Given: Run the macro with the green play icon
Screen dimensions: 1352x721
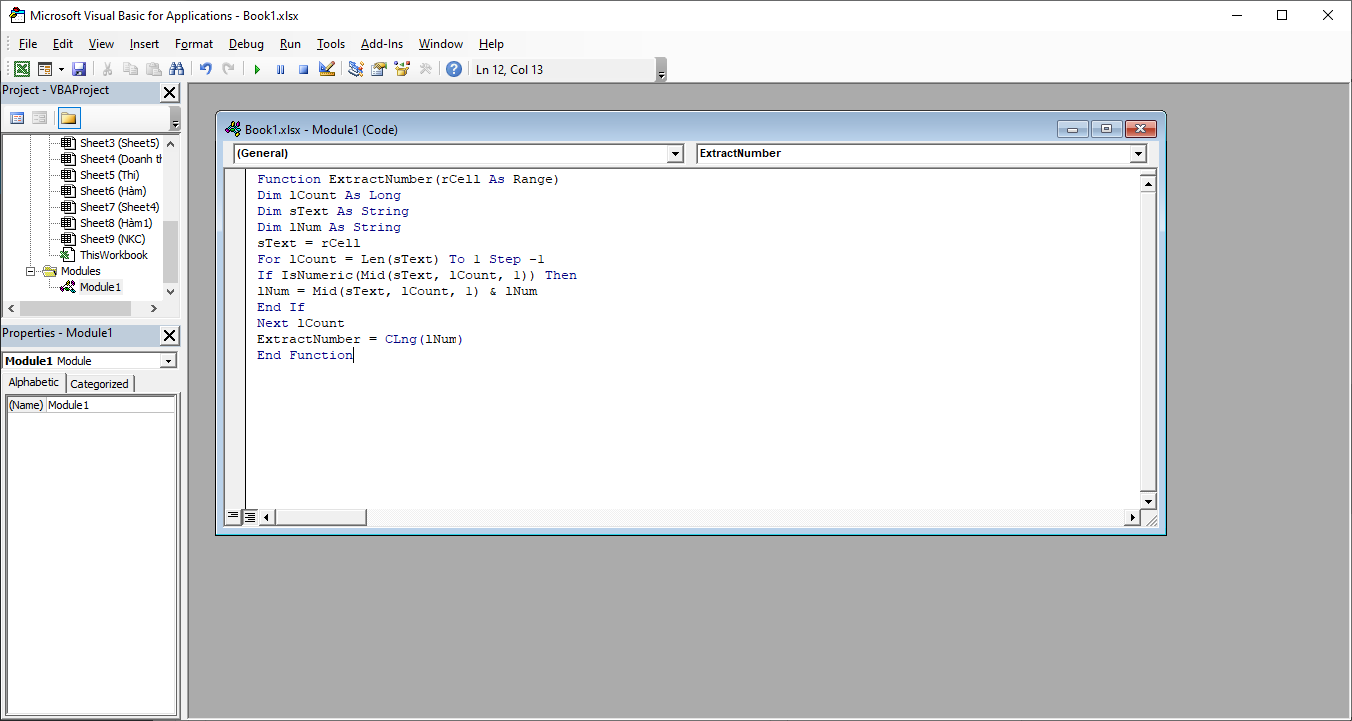Looking at the screenshot, I should pyautogui.click(x=257, y=69).
